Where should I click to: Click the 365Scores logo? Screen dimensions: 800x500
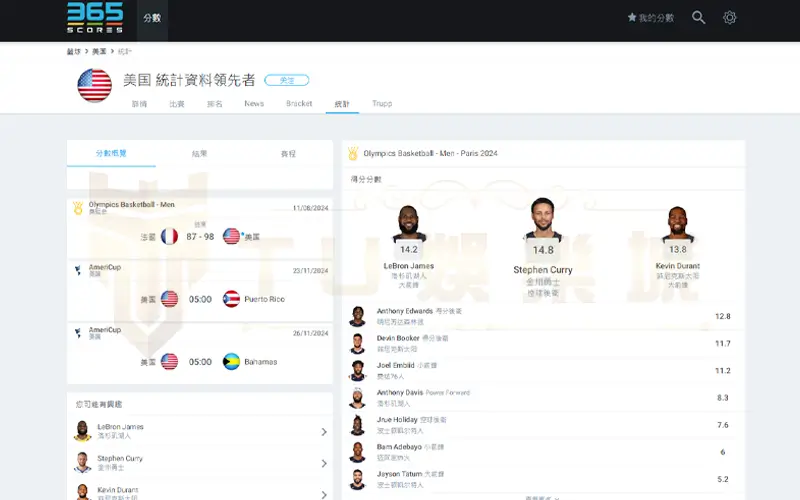click(x=95, y=17)
